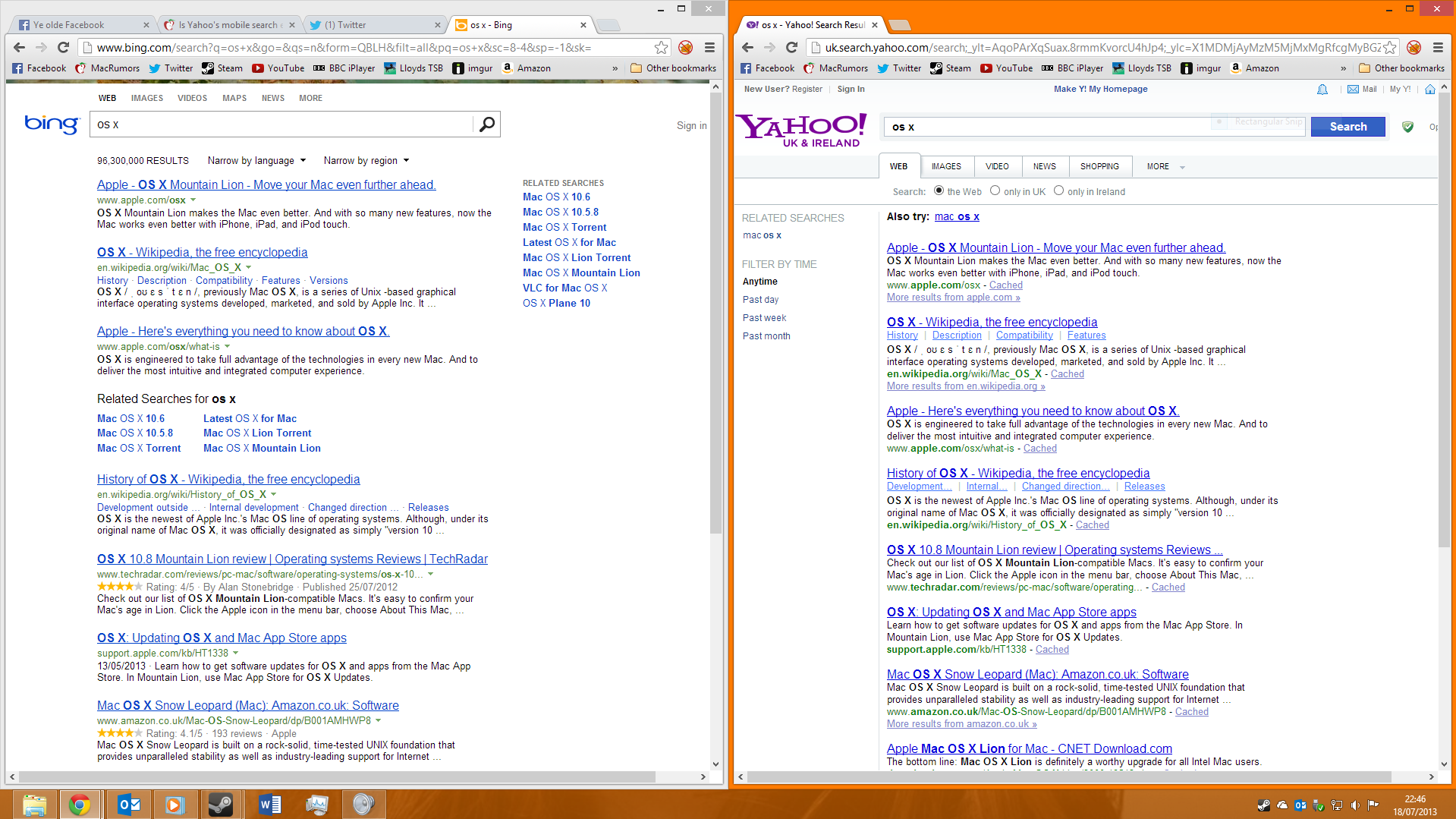Open Bing VIDEOS section

[x=192, y=98]
